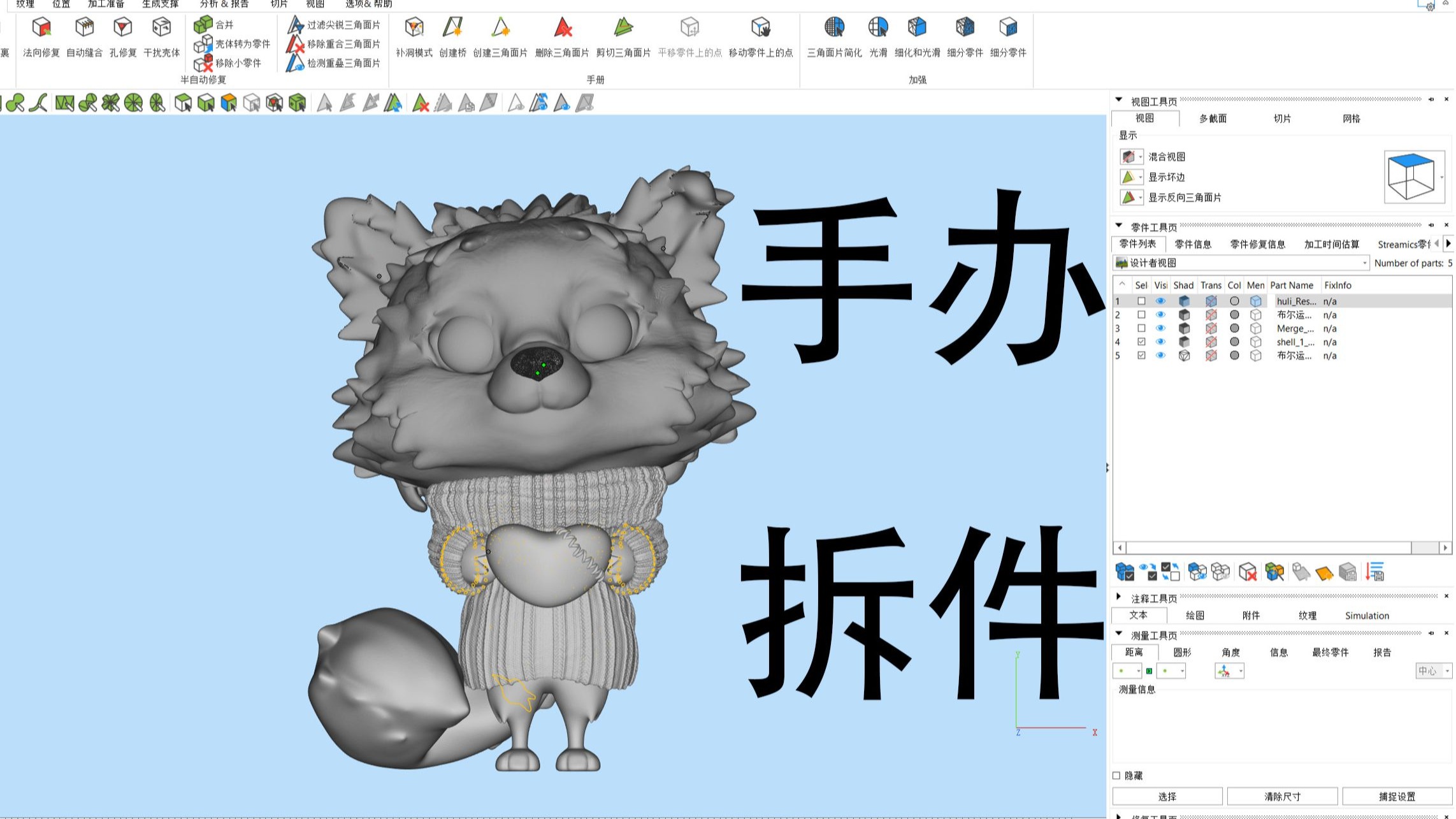Click the 清除尺寸 button
The width and height of the screenshot is (1456, 819).
[x=1282, y=797]
